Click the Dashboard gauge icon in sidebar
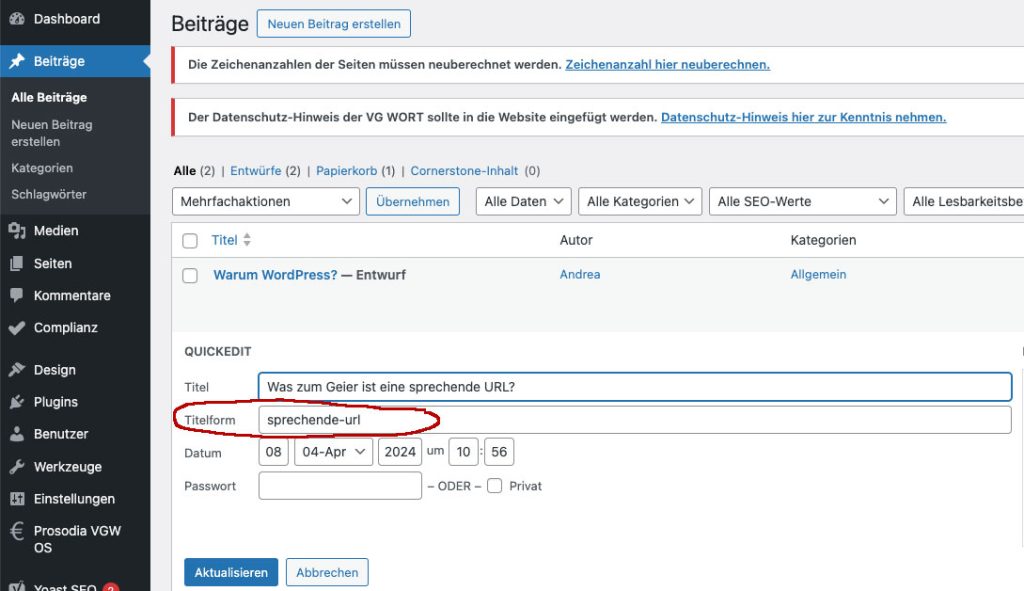This screenshot has height=591, width=1024. [17, 19]
